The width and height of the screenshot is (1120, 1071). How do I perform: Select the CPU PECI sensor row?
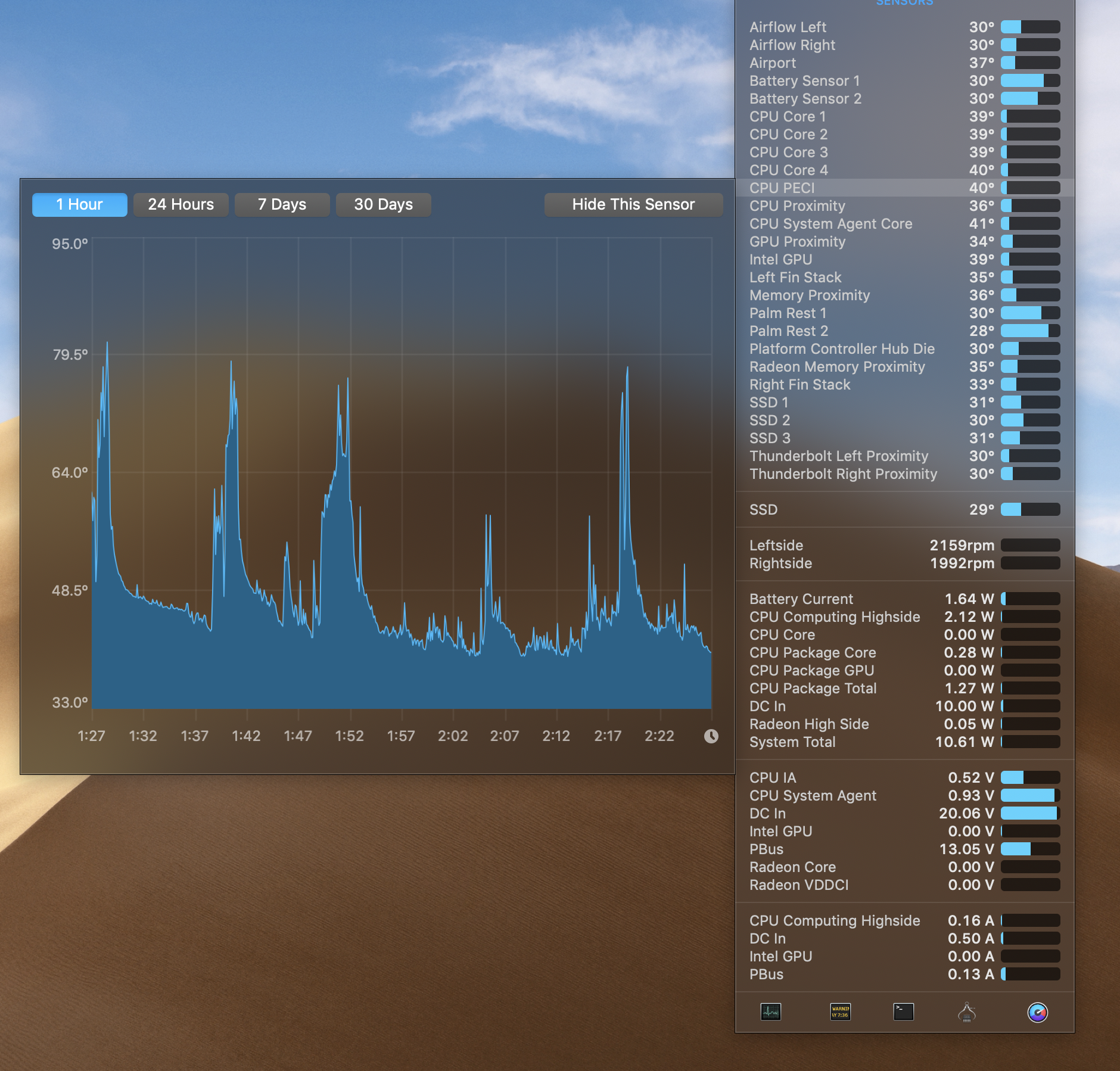pyautogui.click(x=905, y=188)
